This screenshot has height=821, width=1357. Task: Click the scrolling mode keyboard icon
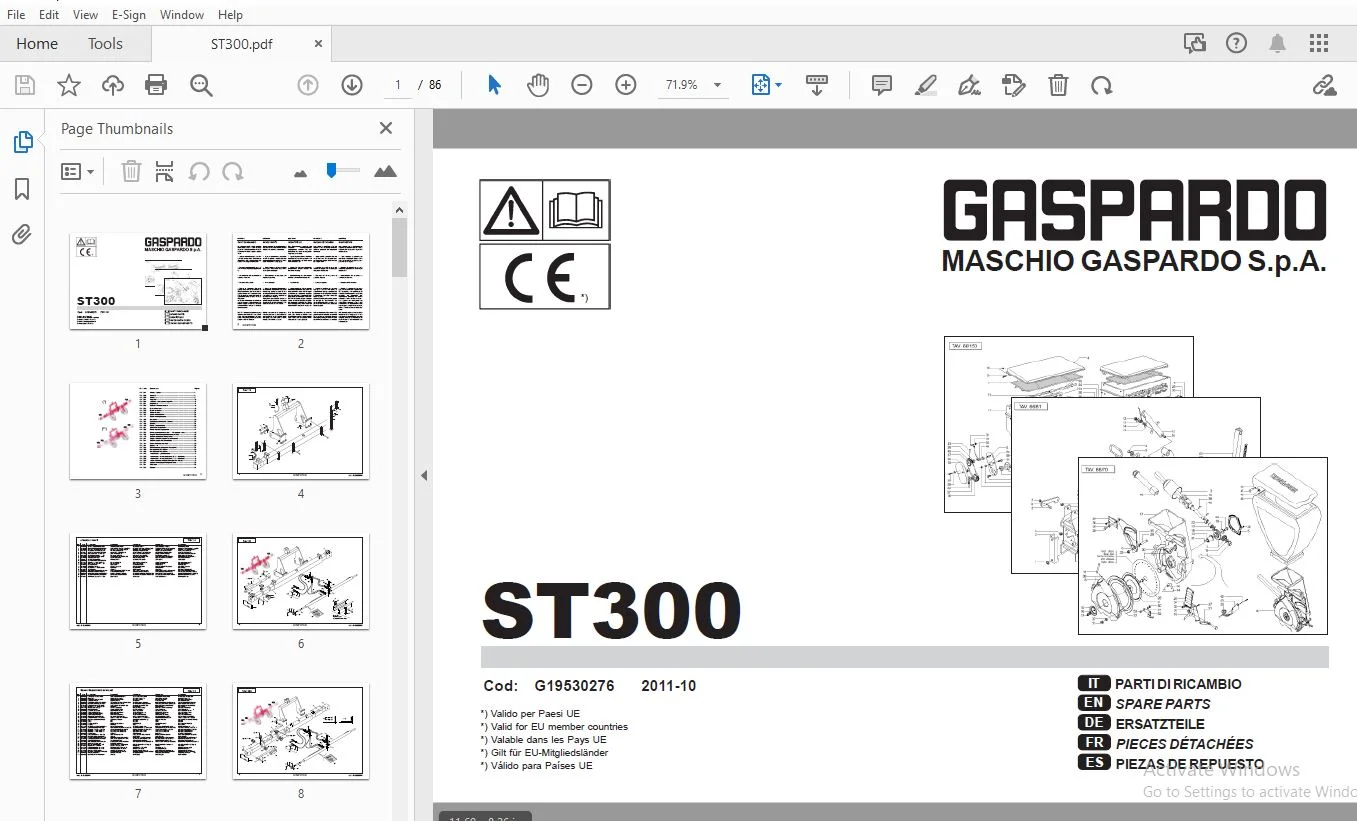(817, 86)
